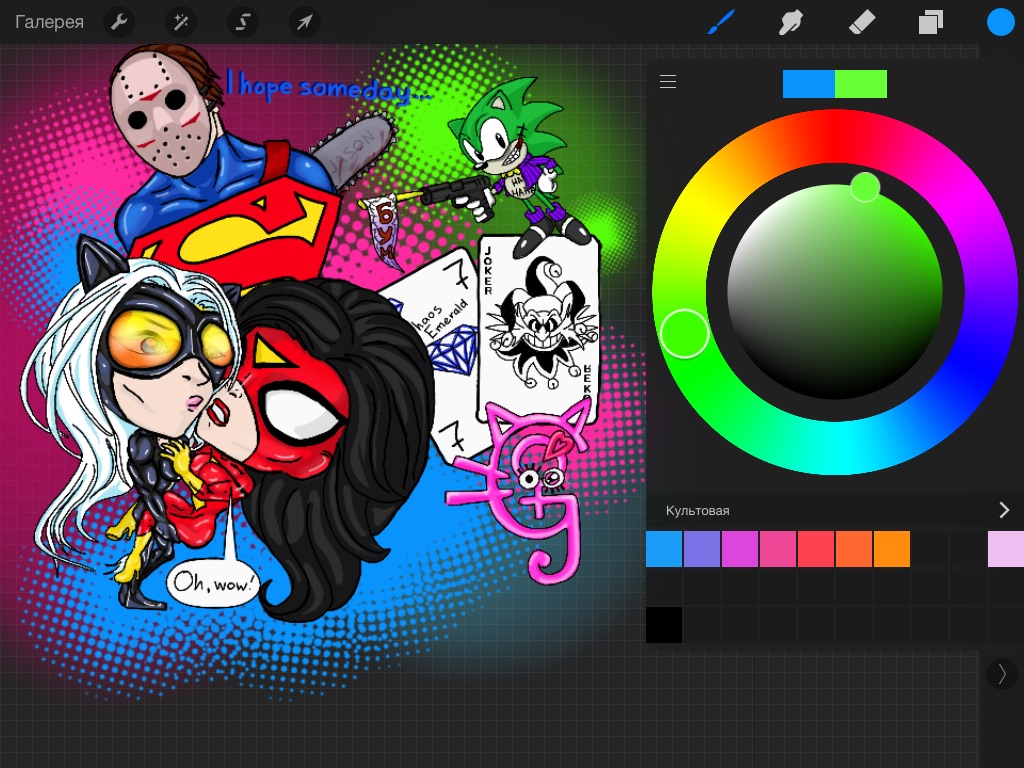Open the wrench Actions menu

tap(119, 22)
